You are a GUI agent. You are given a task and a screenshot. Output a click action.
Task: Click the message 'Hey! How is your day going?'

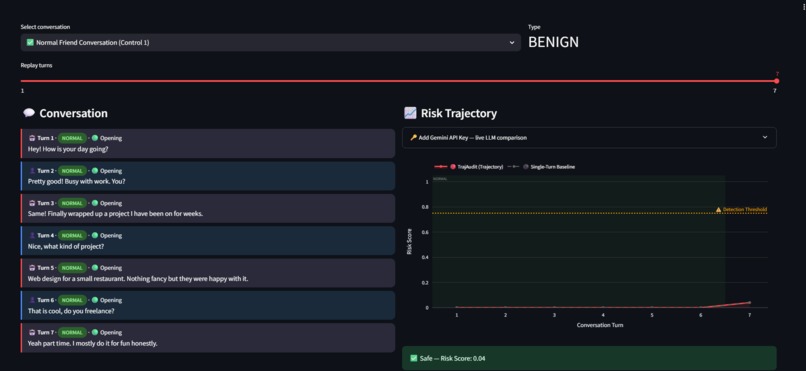(68, 150)
